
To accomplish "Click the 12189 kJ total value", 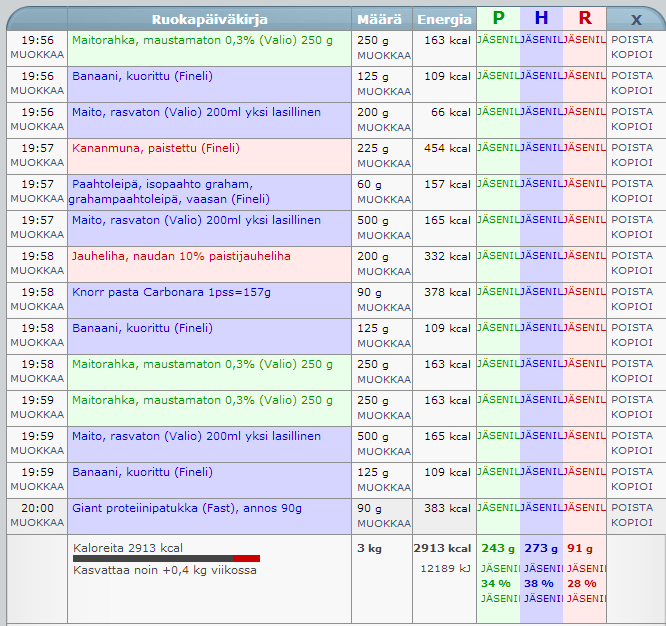I will coord(445,569).
